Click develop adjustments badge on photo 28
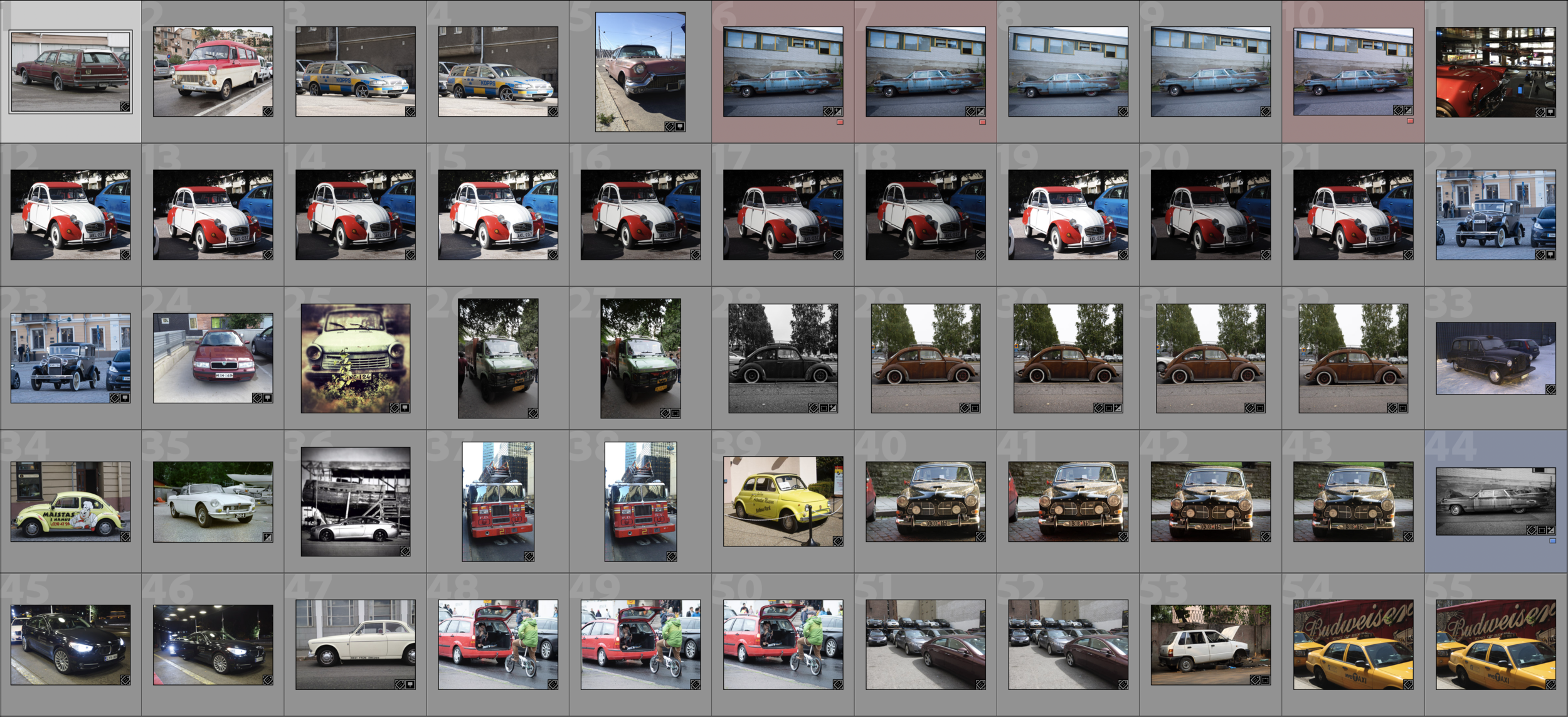Screen dimensions: 1568x717 coord(834,408)
